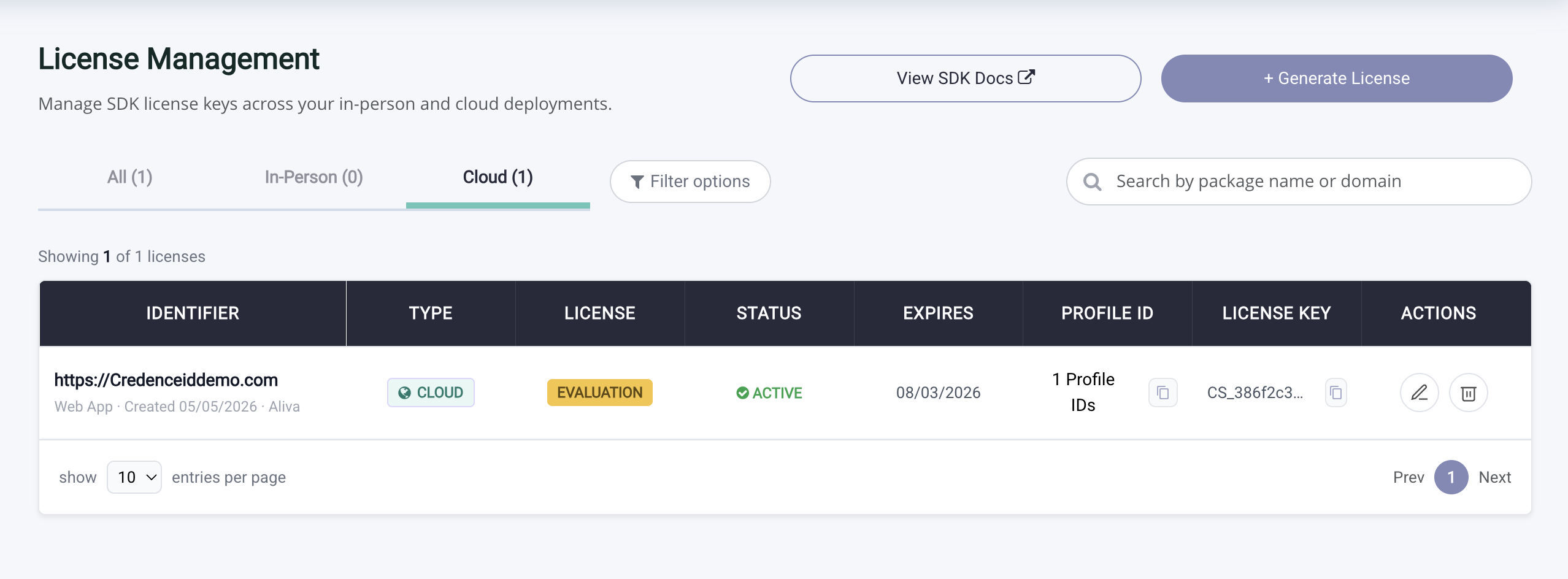Click the IDENTIFIER column header
This screenshot has width=1568, height=579.
click(x=193, y=313)
